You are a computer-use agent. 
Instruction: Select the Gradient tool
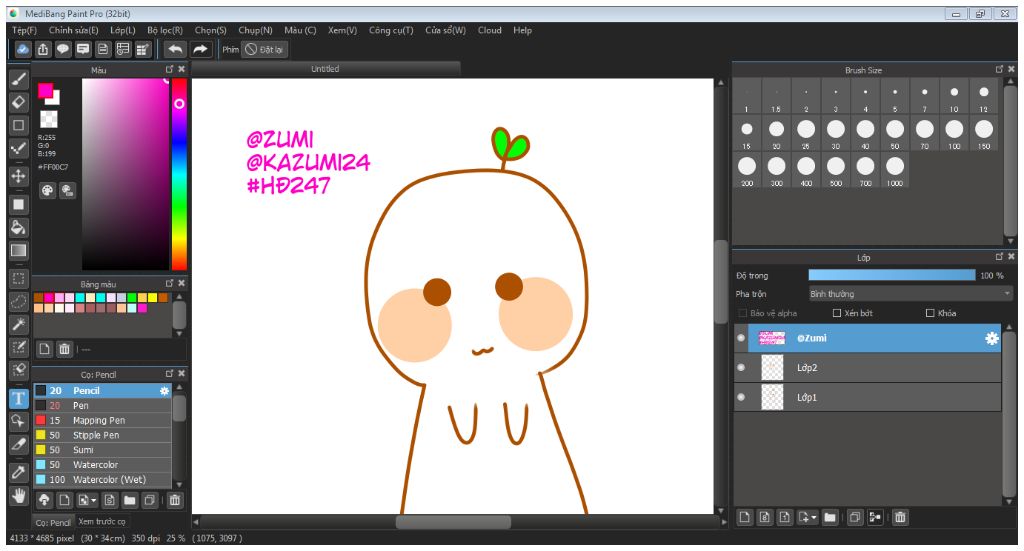19,251
